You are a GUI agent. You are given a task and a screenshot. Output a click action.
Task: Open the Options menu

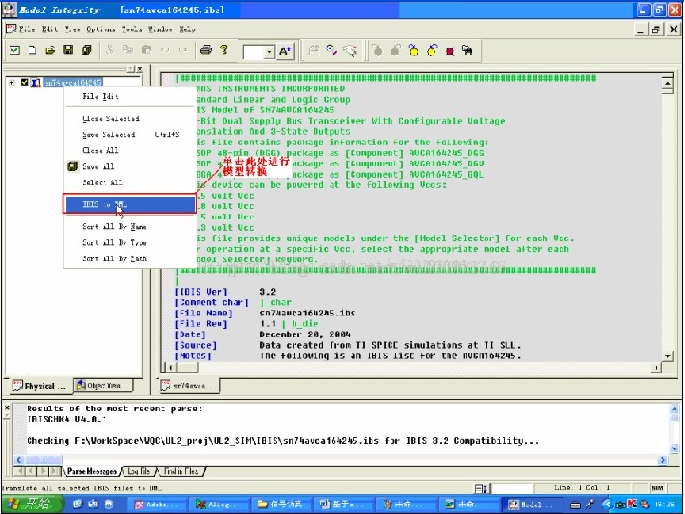(100, 29)
